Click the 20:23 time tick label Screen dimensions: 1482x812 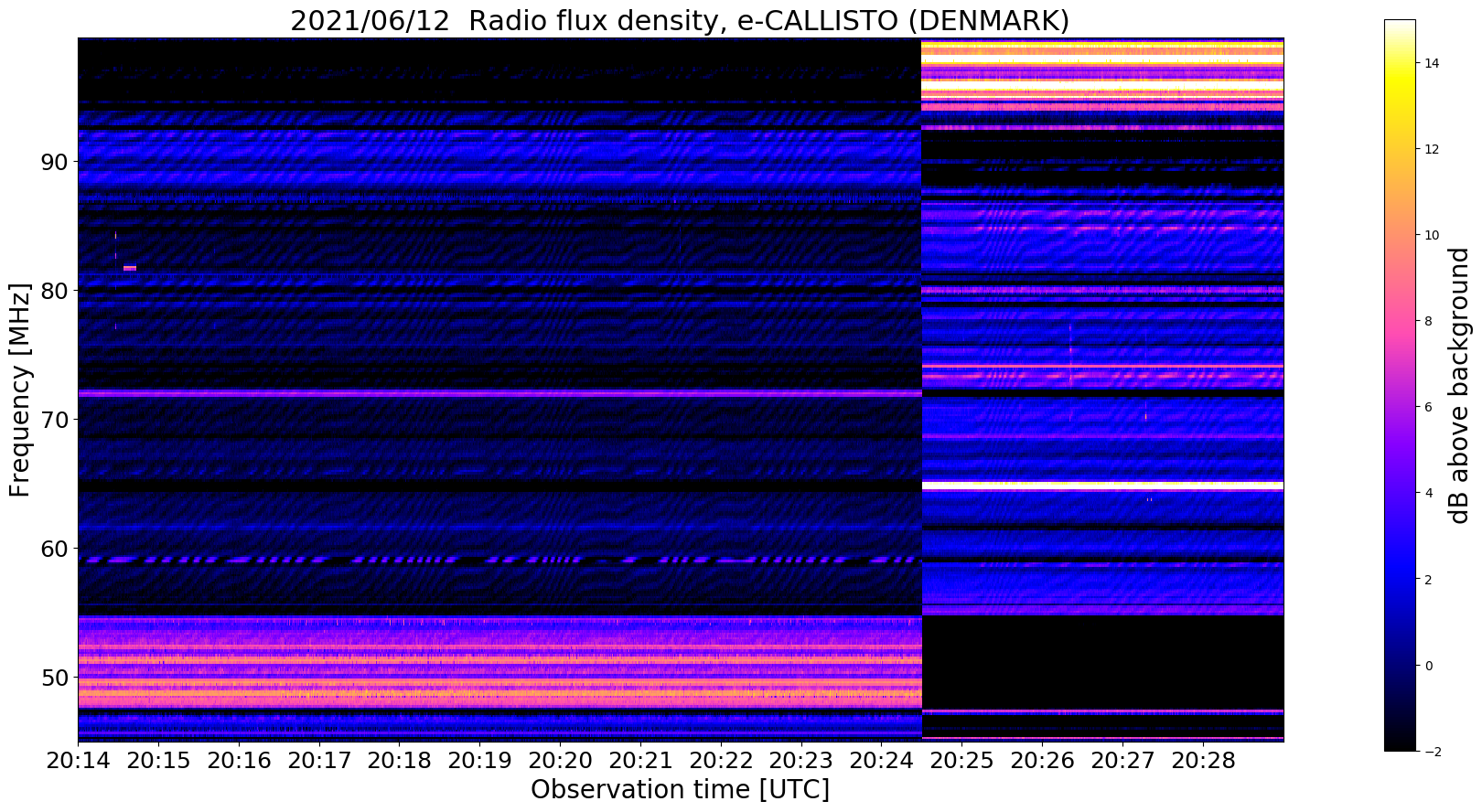click(x=800, y=761)
